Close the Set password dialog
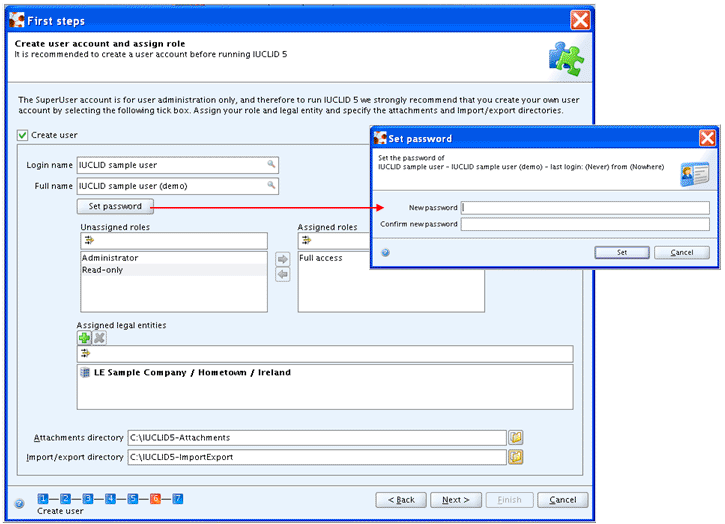The height and width of the screenshot is (524, 725). 707,138
